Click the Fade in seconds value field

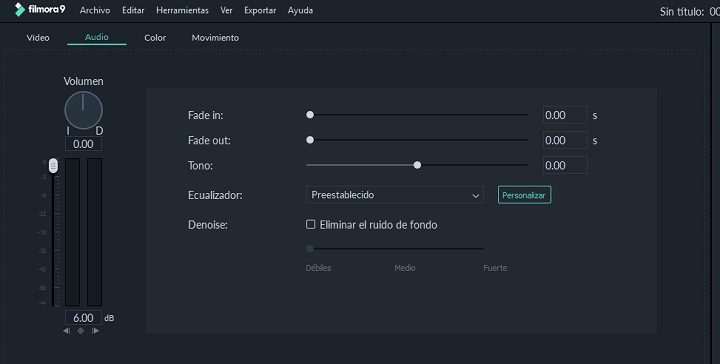[565, 115]
